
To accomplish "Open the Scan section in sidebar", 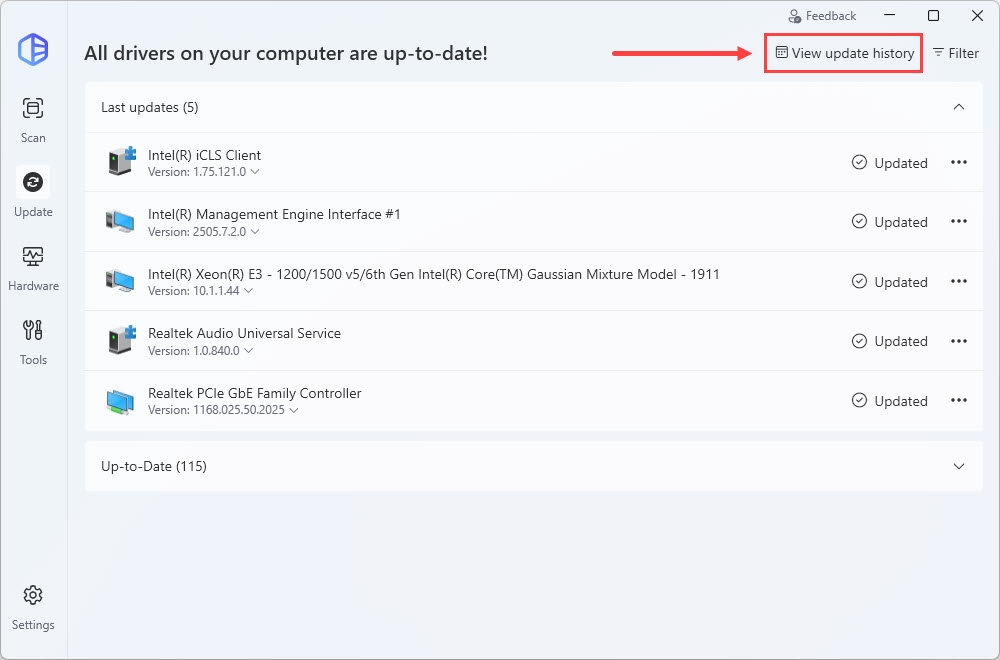I will (33, 119).
